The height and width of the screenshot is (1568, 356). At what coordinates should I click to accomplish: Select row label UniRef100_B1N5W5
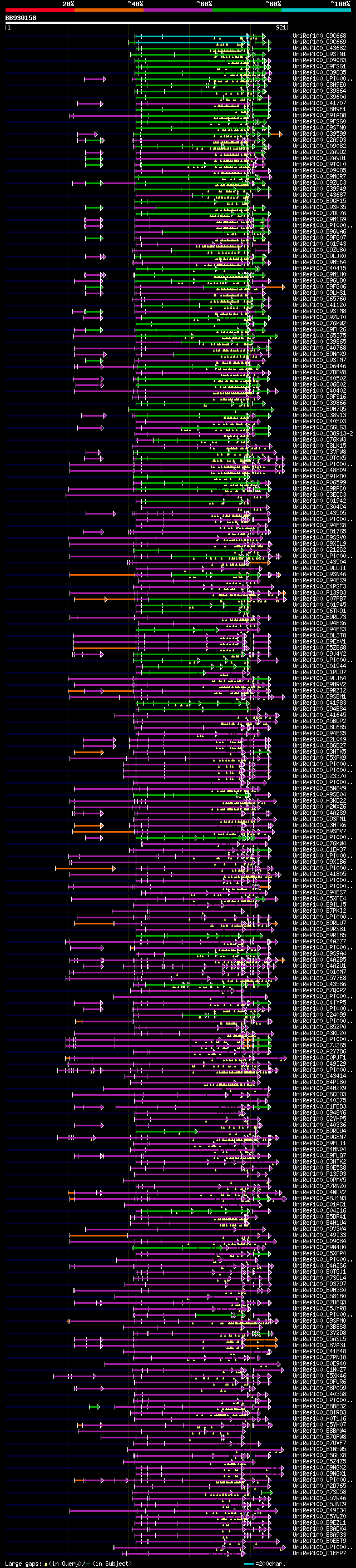coord(319,1449)
